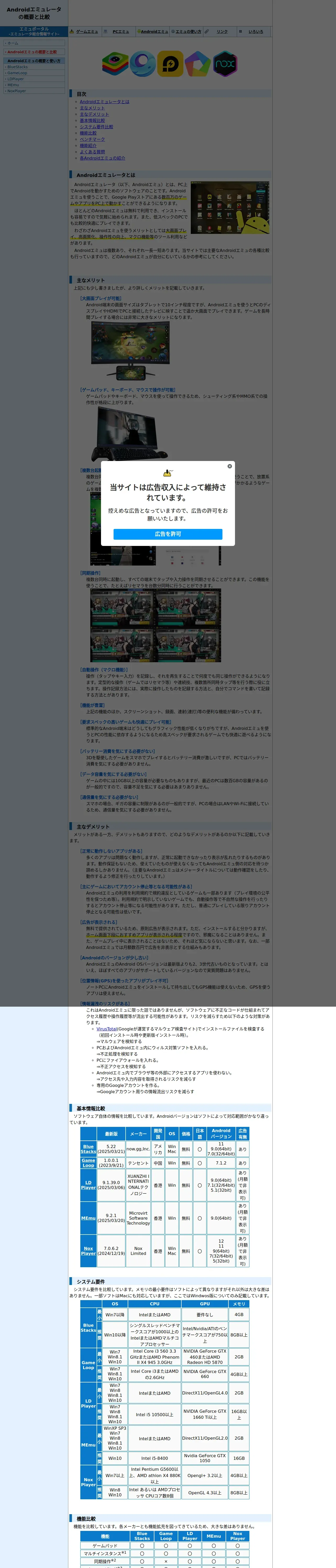Select GameLoop in the left sidebar
Image resolution: width=336 pixels, height=1568 pixels.
click(33, 73)
